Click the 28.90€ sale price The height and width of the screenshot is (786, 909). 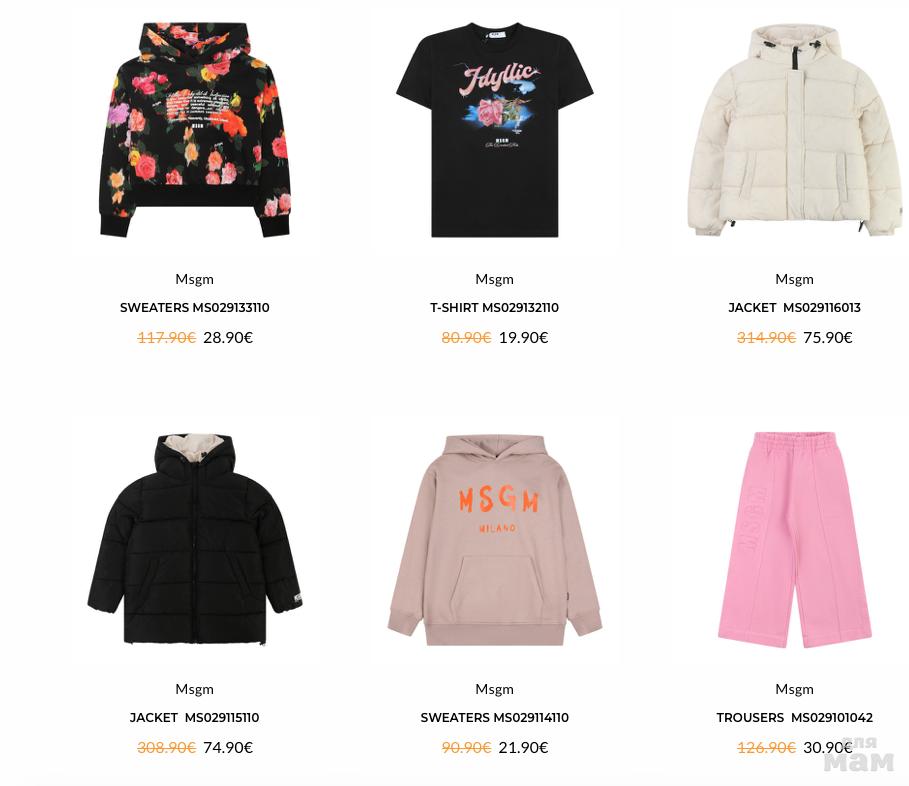click(x=228, y=337)
